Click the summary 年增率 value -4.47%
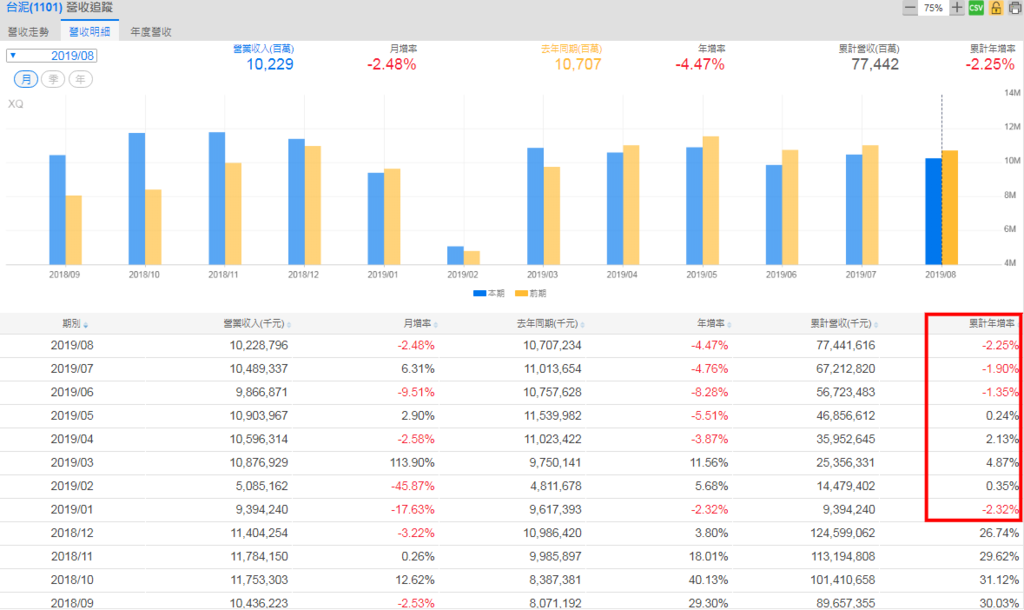 click(700, 64)
